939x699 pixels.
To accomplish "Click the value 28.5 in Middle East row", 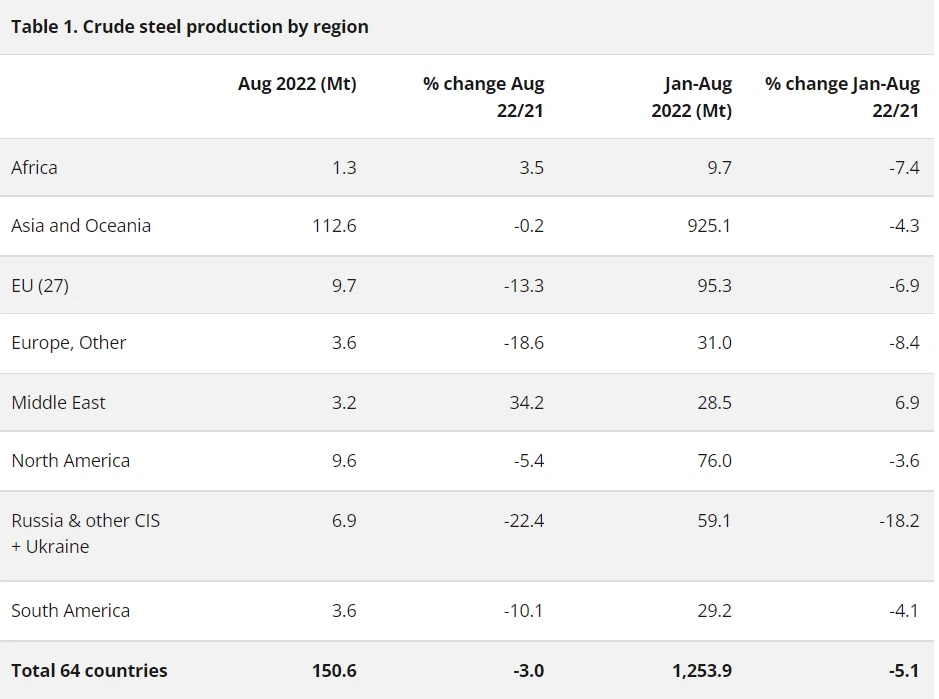I will point(714,403).
